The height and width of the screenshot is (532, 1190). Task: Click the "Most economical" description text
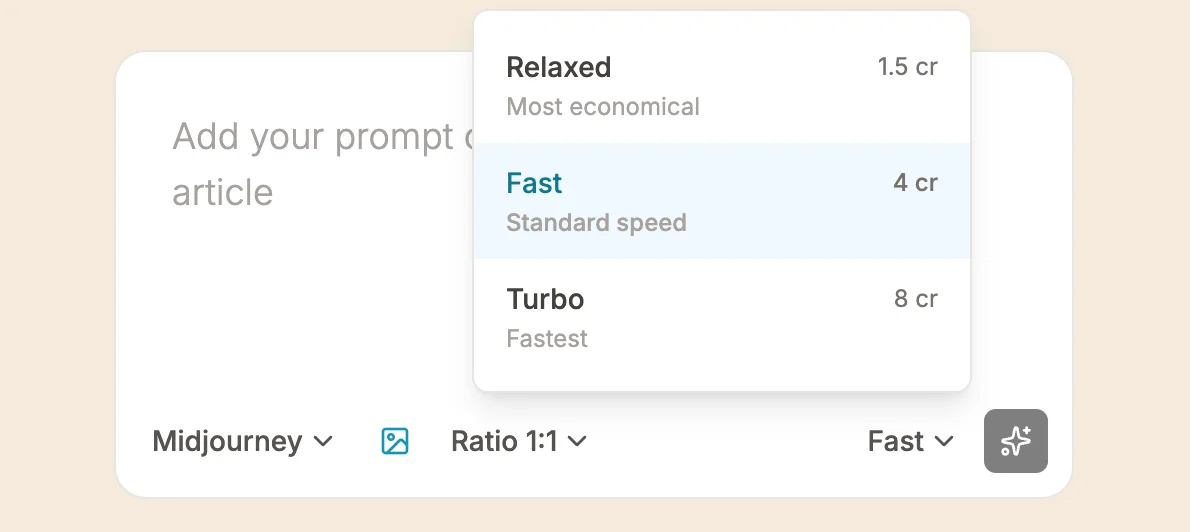(x=603, y=107)
